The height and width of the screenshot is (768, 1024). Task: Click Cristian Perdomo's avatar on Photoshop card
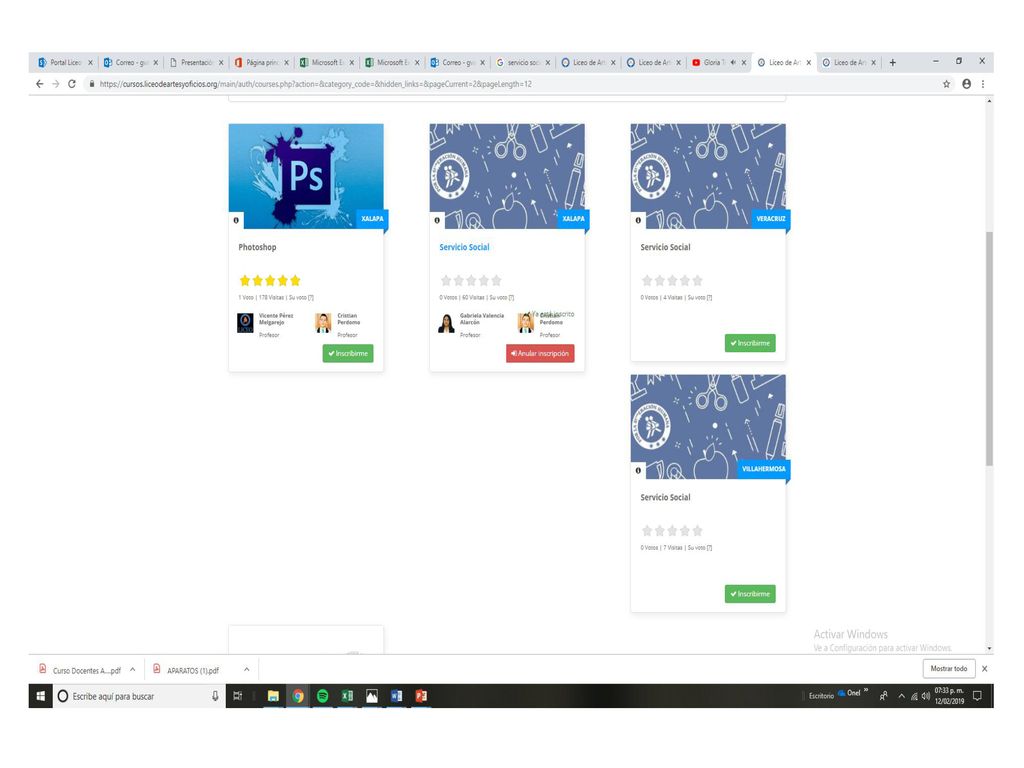coord(323,323)
